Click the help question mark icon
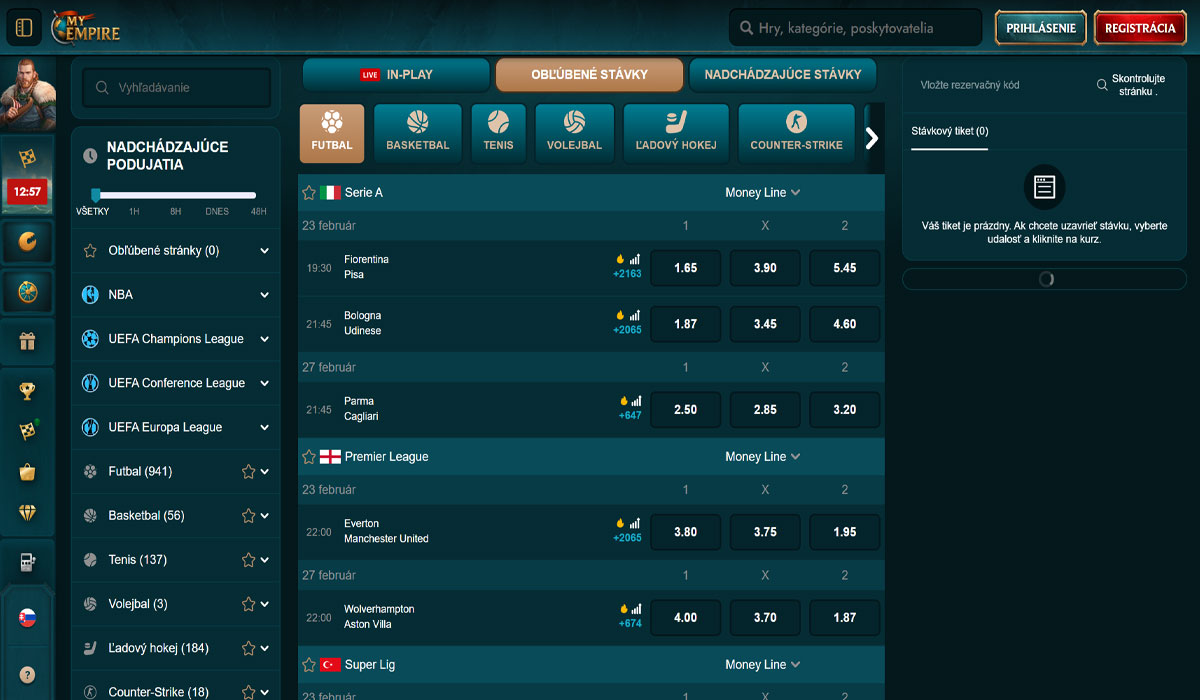This screenshot has height=700, width=1200. pyautogui.click(x=27, y=674)
